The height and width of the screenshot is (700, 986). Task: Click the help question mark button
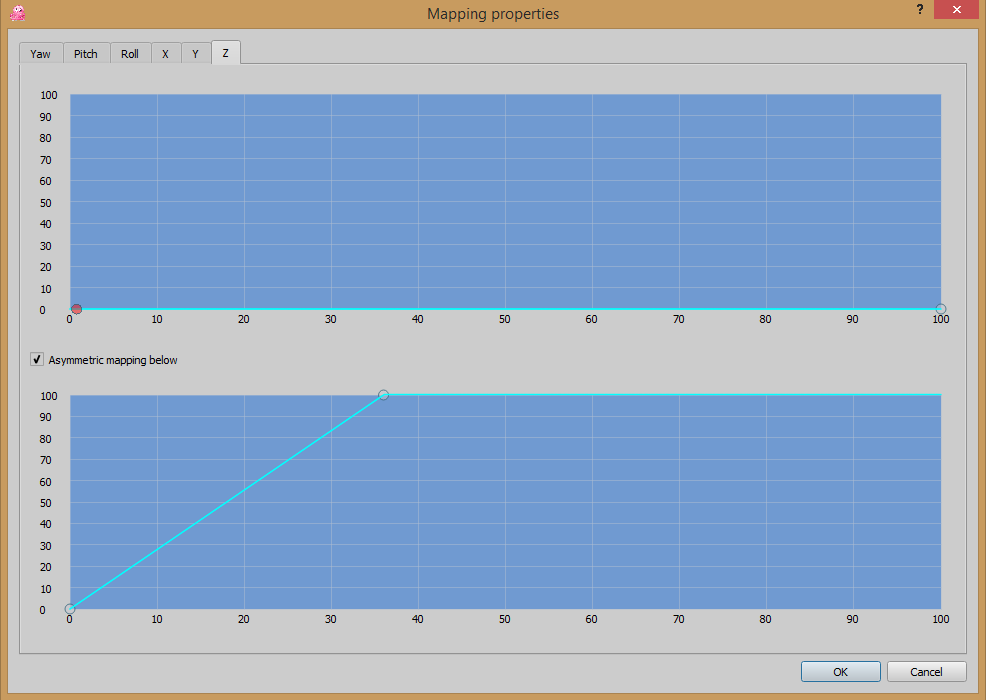tap(920, 9)
